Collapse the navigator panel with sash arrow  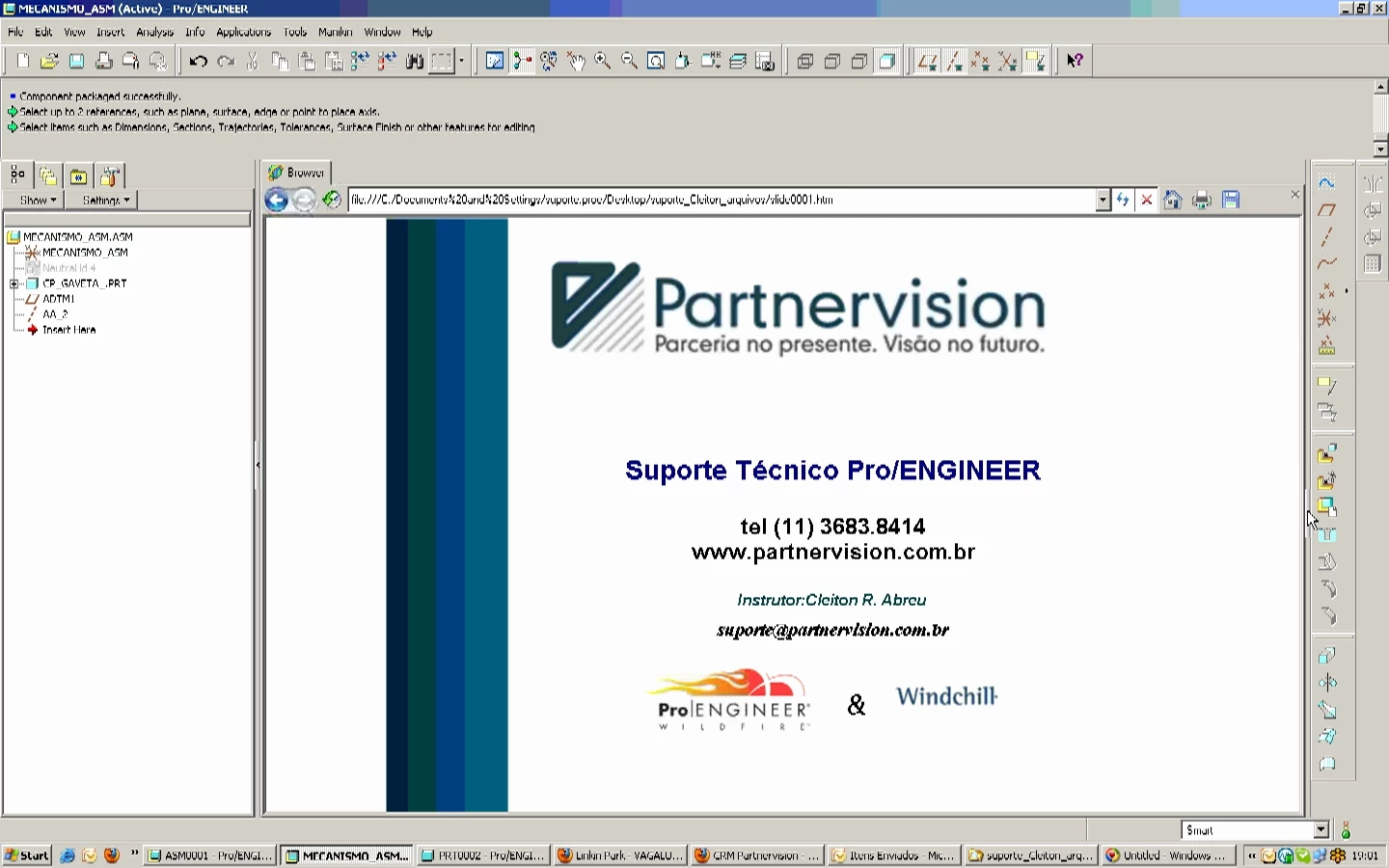258,465
